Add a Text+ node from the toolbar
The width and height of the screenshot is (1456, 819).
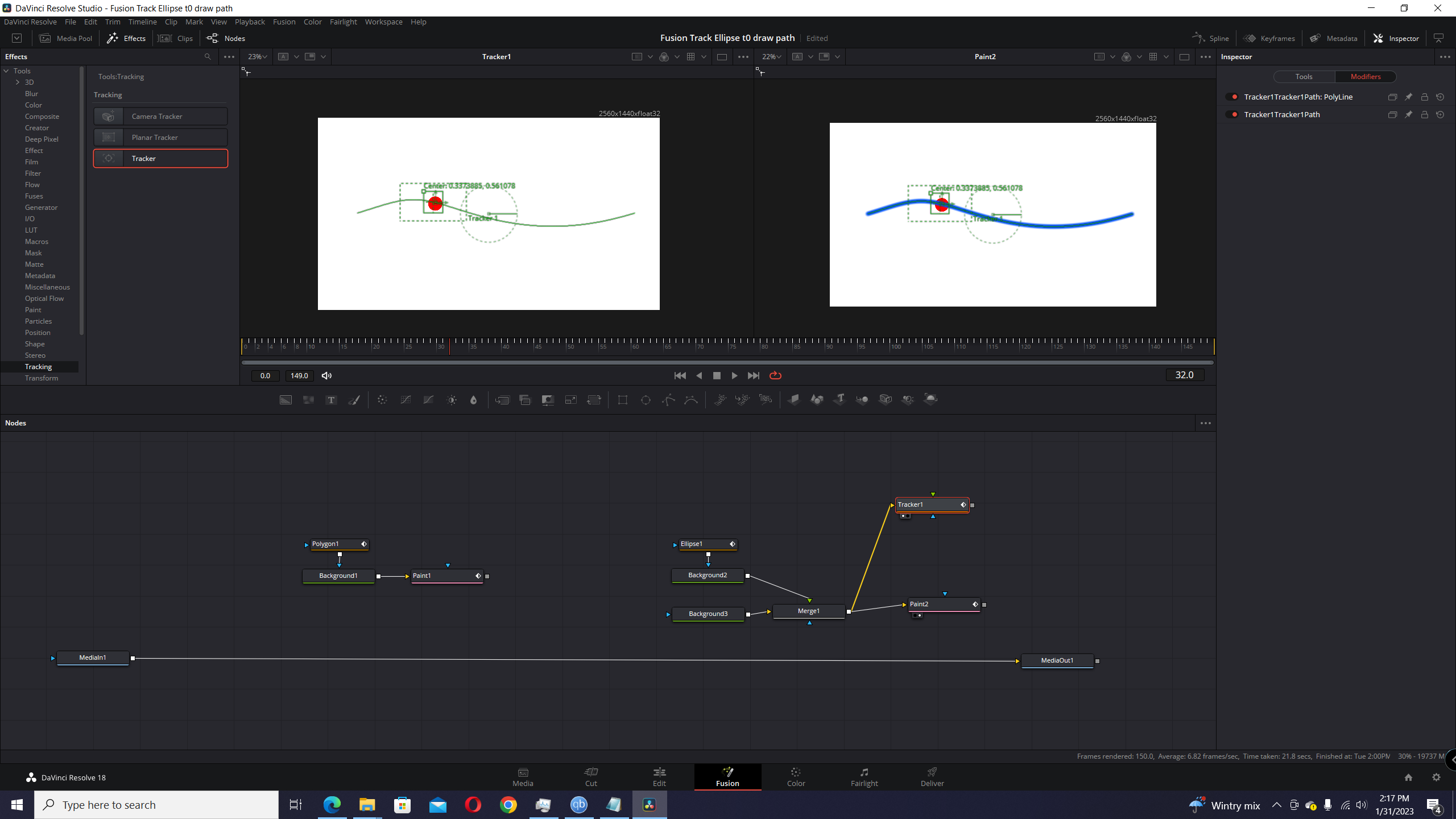point(331,400)
